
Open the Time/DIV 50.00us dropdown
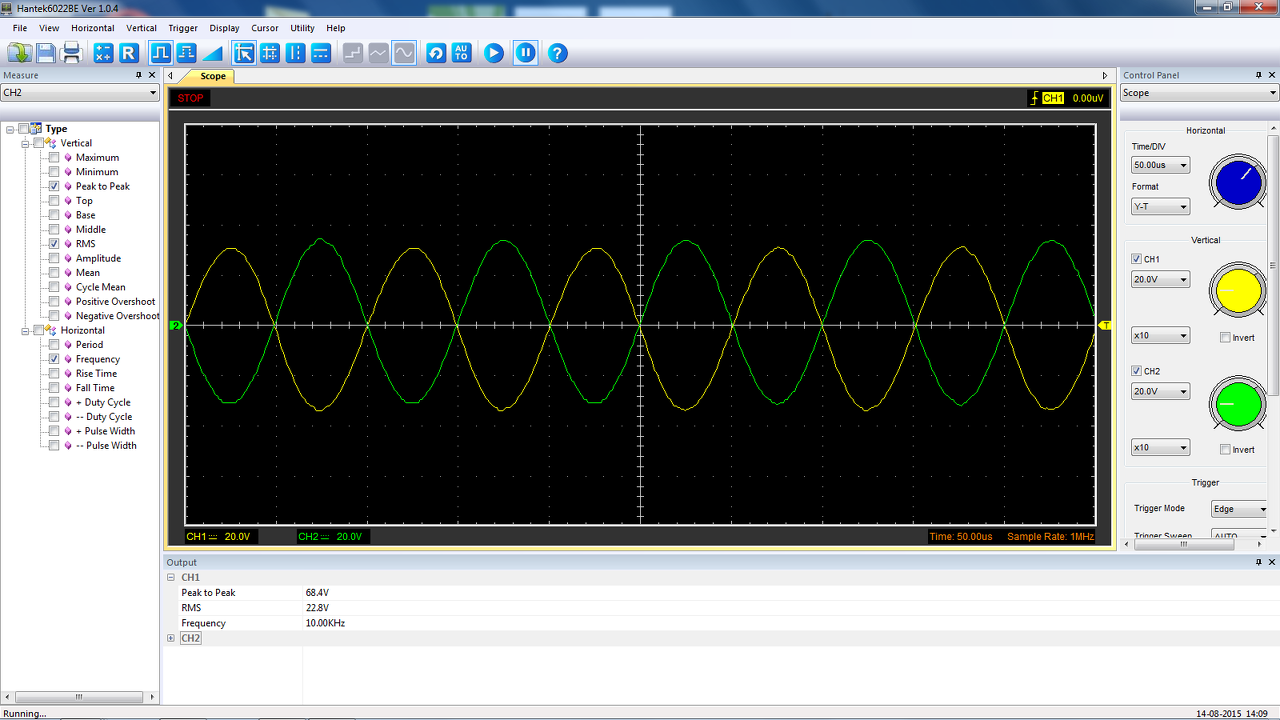tap(1161, 165)
